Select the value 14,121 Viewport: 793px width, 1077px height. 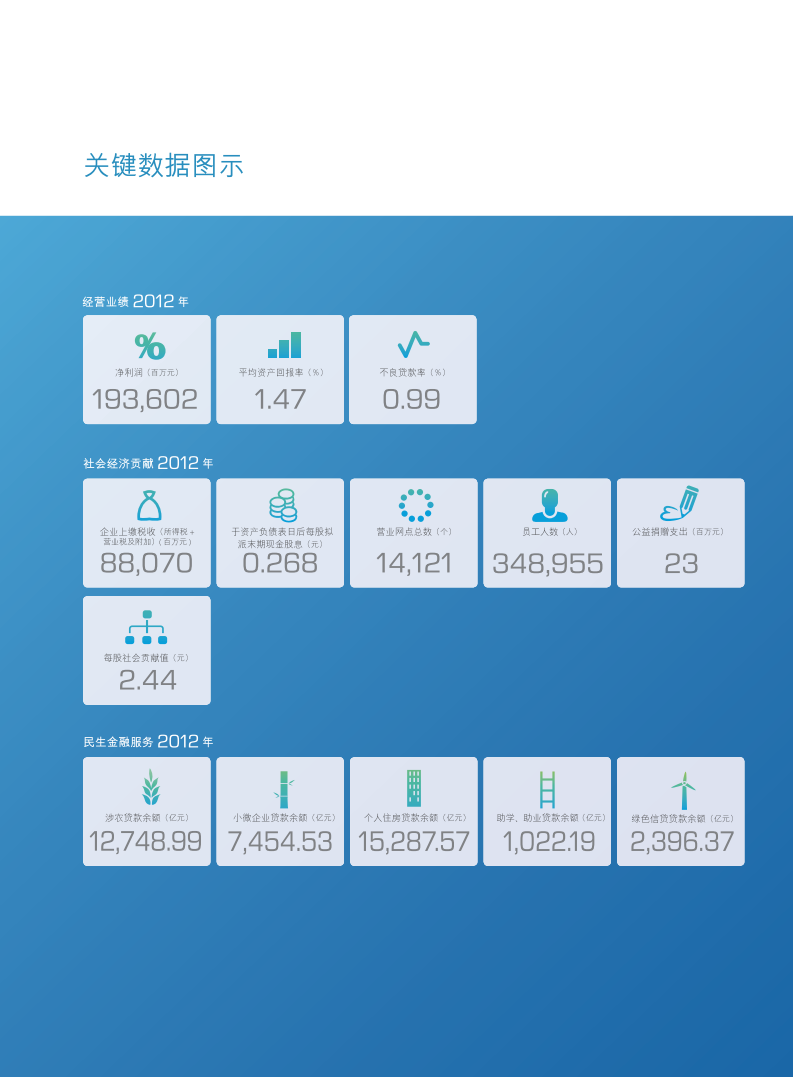coord(413,564)
